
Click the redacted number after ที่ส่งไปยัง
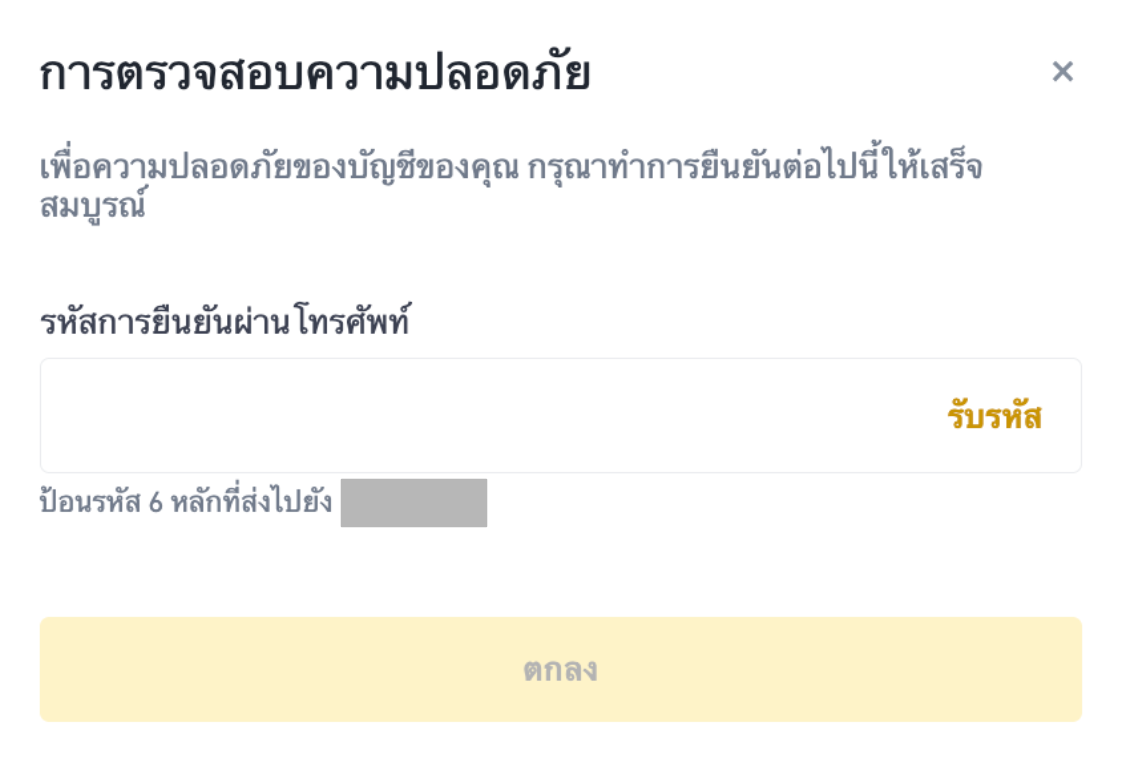tap(413, 503)
